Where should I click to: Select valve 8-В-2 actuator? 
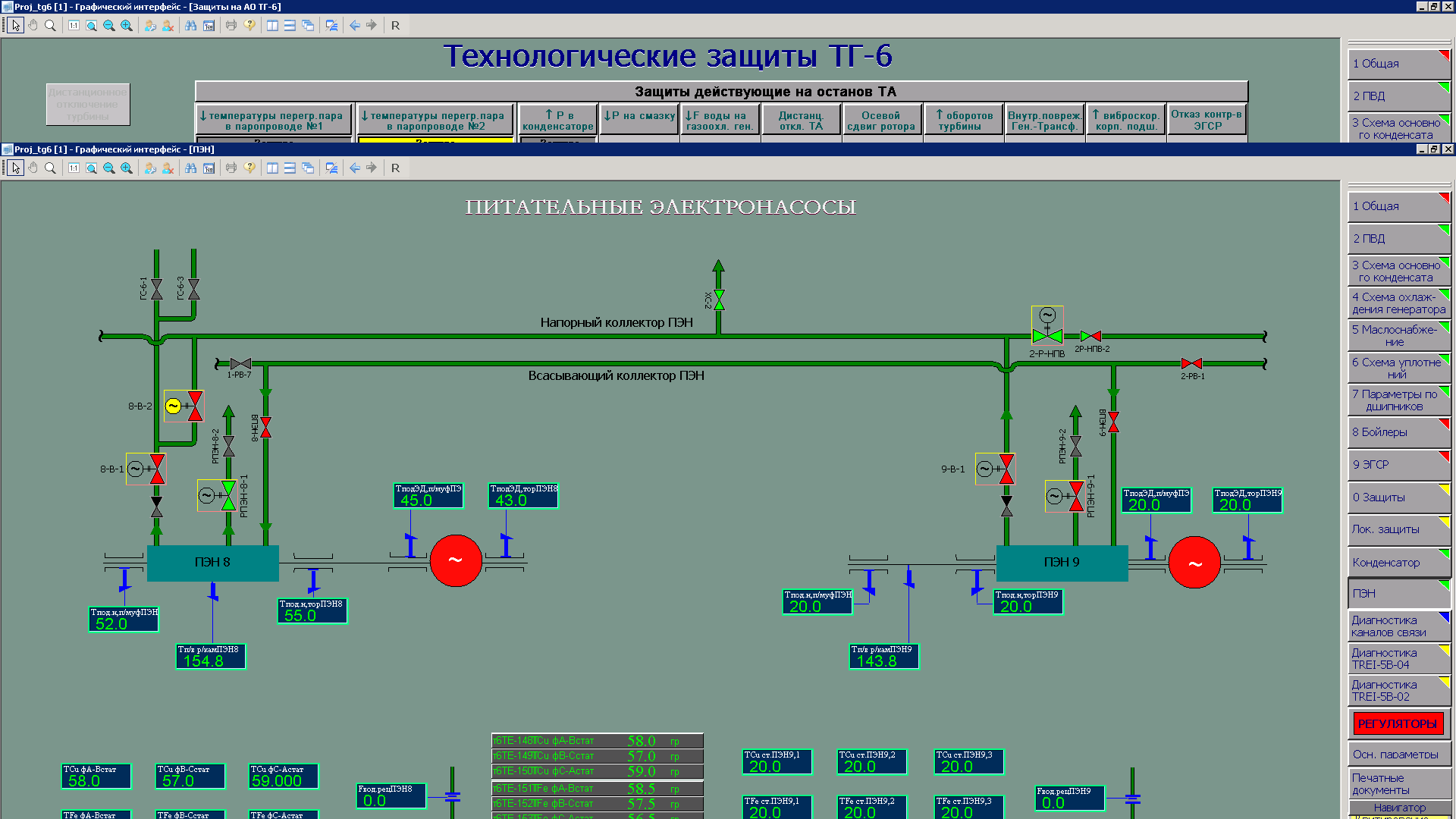coord(184,406)
